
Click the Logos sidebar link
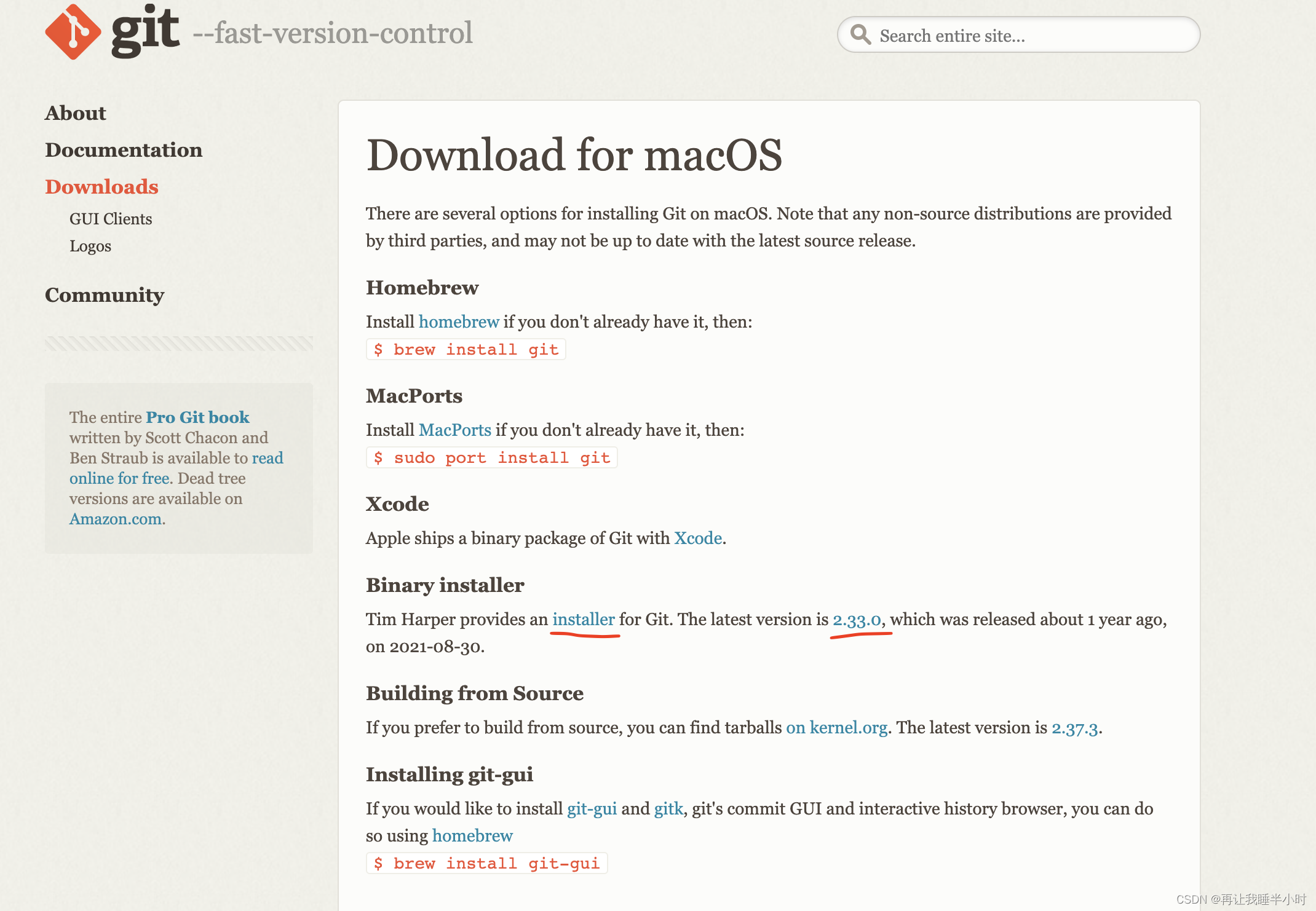tap(83, 244)
